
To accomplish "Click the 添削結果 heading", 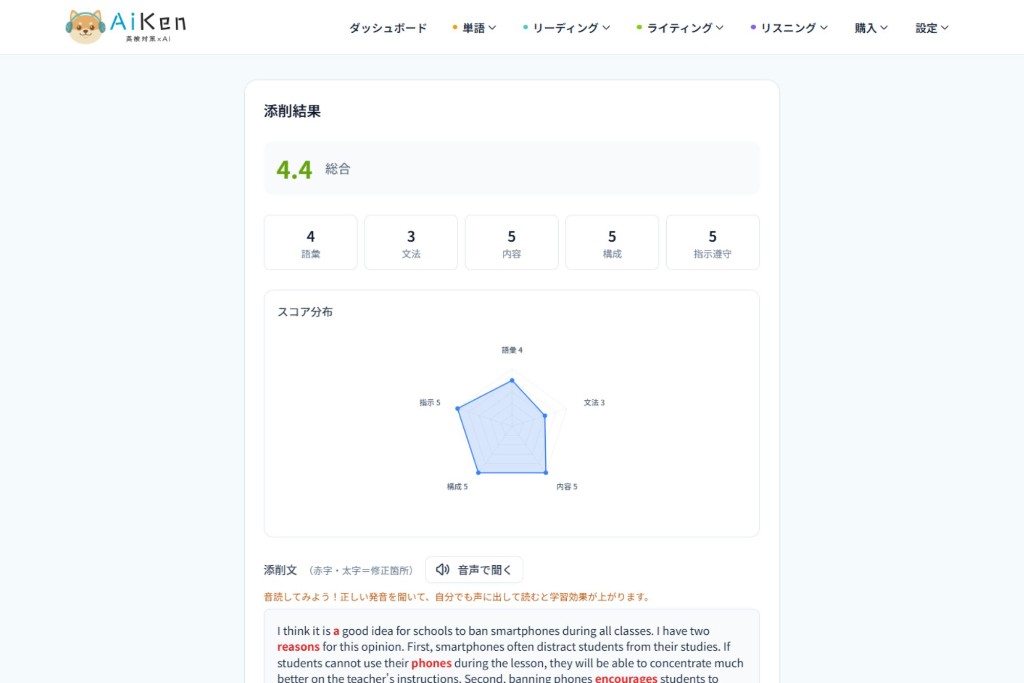I will [292, 111].
